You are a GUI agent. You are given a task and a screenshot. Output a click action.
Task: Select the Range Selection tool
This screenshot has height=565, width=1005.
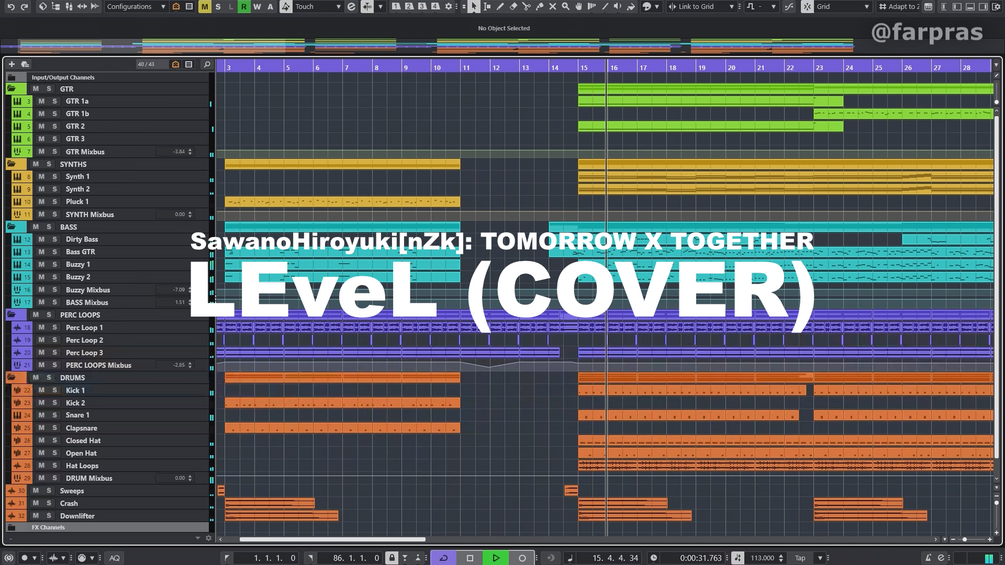487,6
